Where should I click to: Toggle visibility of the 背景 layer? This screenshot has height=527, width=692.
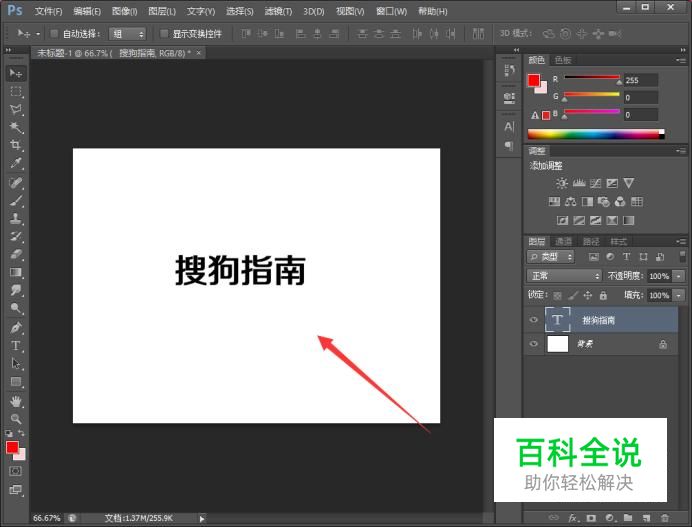pos(533,344)
